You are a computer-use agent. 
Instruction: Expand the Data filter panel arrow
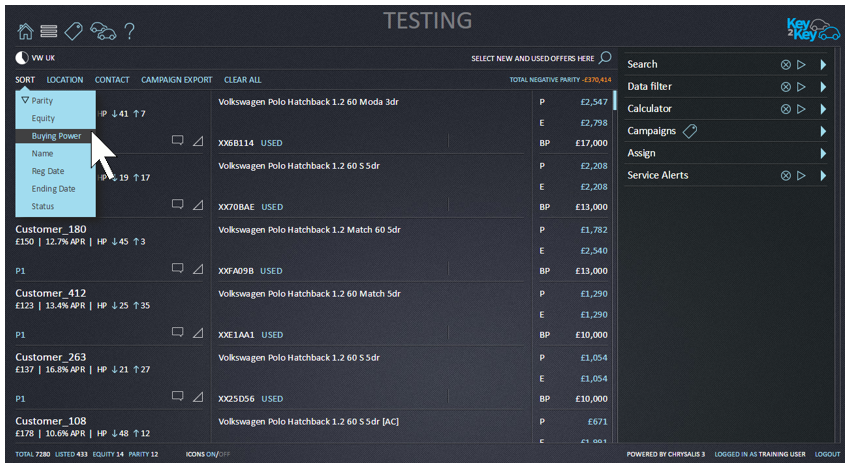823,86
